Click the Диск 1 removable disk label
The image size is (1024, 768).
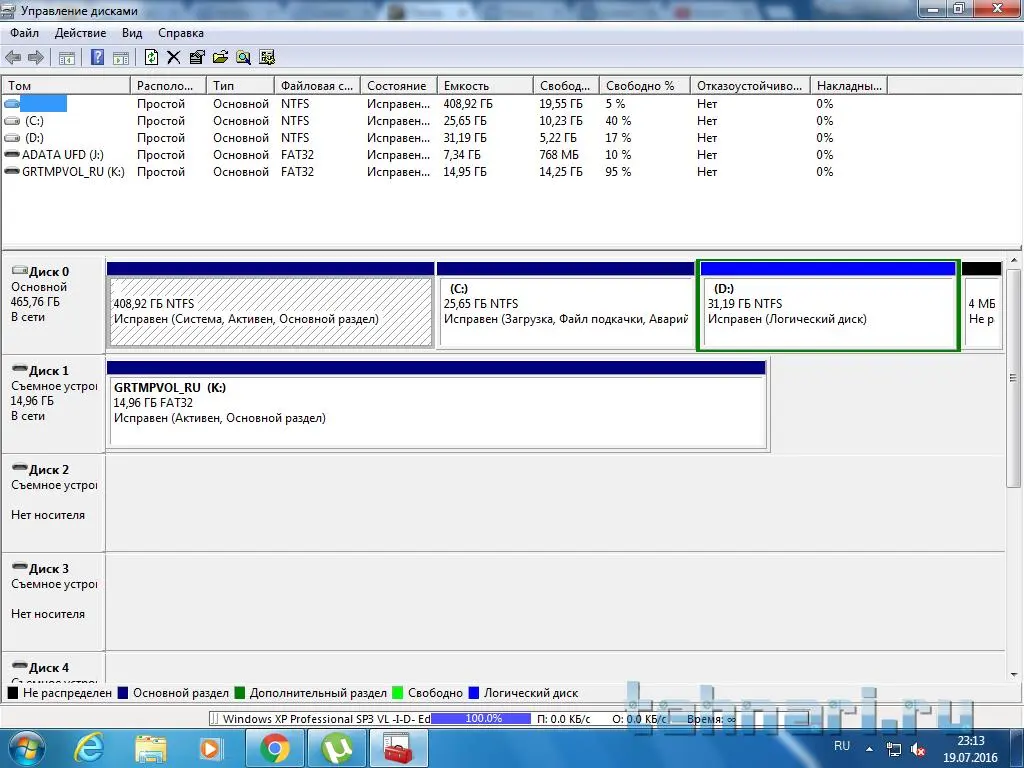[49, 371]
